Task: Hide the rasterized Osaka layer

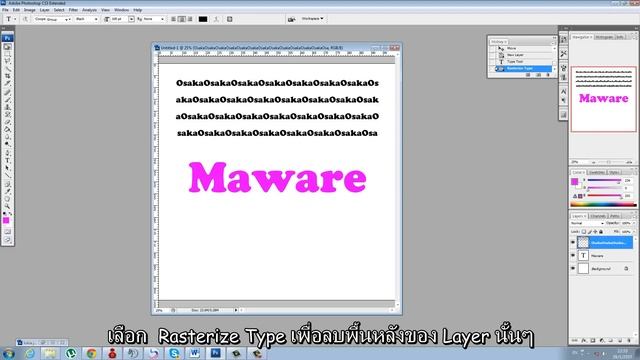Action: coord(573,242)
